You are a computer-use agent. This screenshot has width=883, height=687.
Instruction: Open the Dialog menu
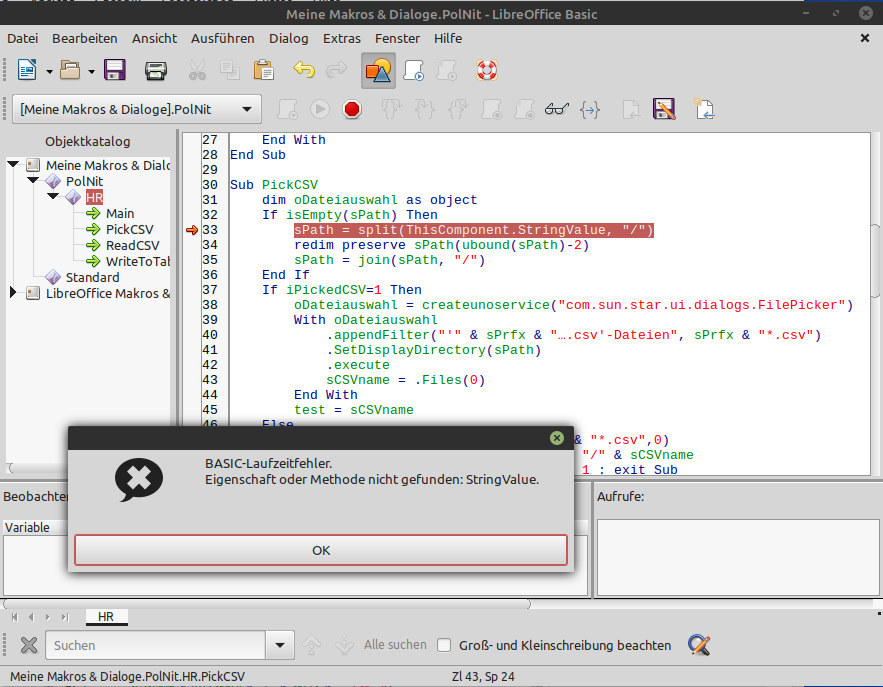(288, 38)
